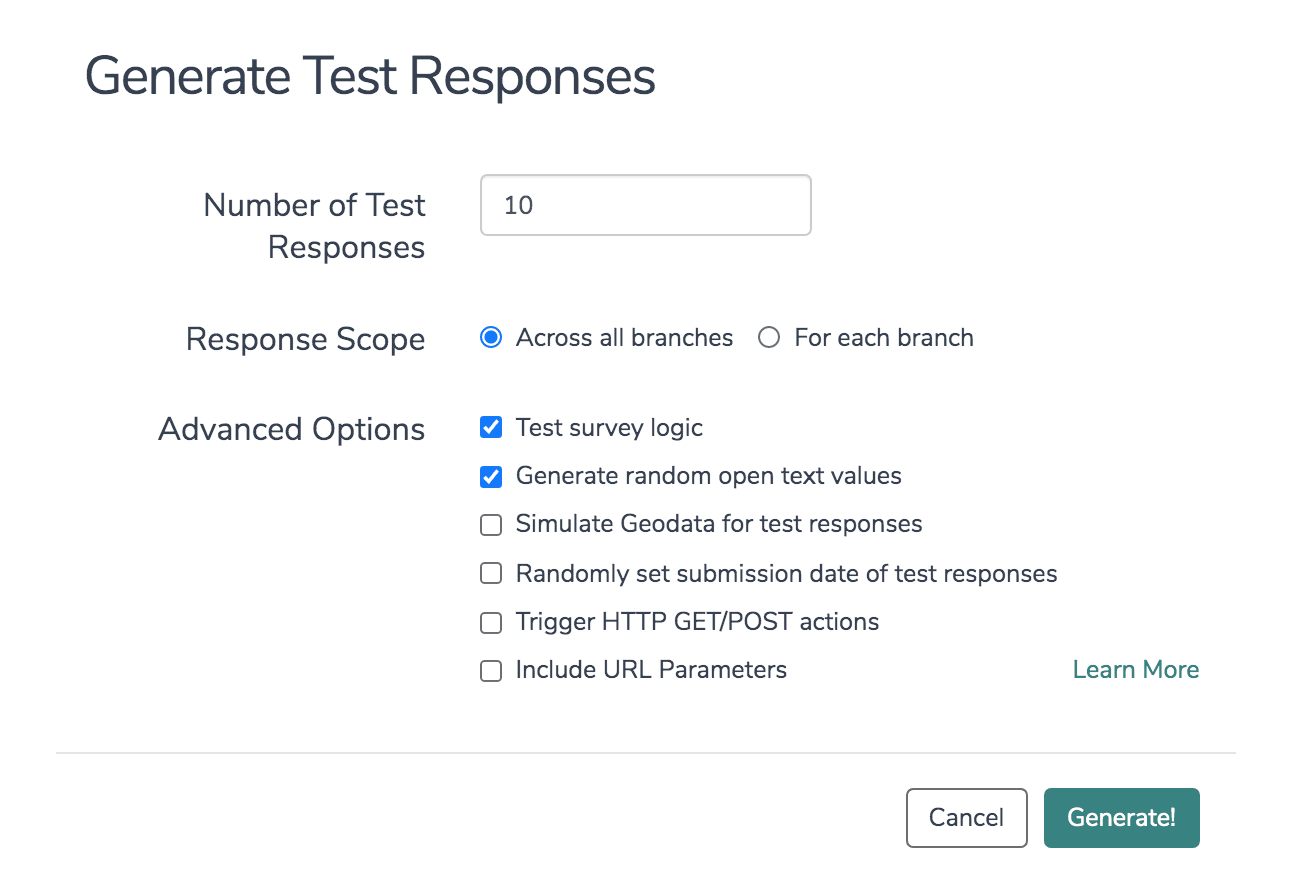Enable Trigger HTTP GET/POST actions checkbox

[x=491, y=623]
